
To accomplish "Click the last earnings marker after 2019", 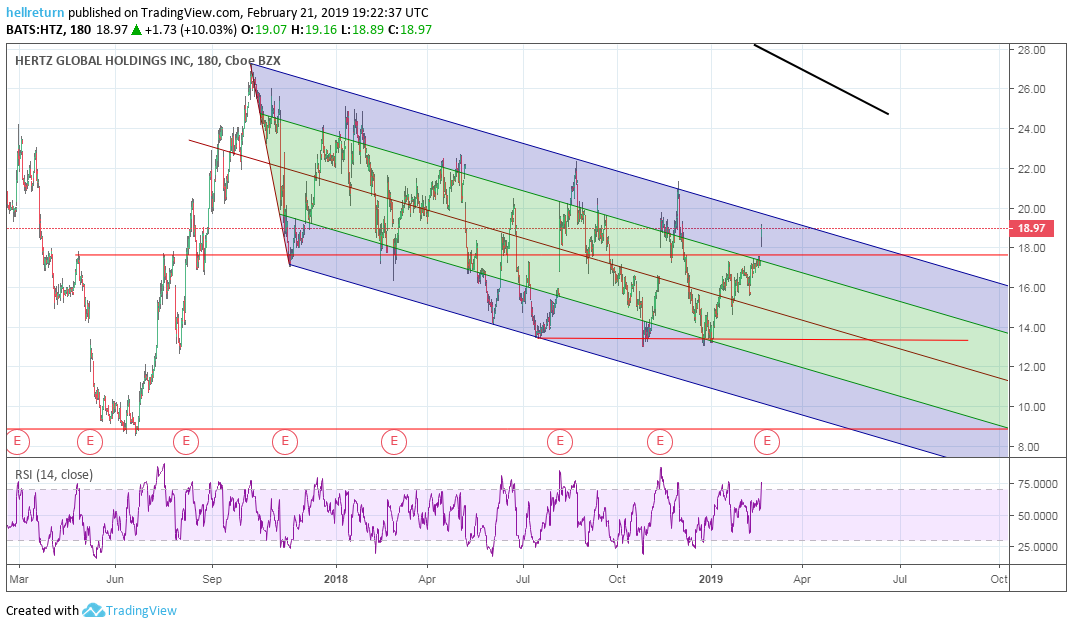I will tap(766, 441).
